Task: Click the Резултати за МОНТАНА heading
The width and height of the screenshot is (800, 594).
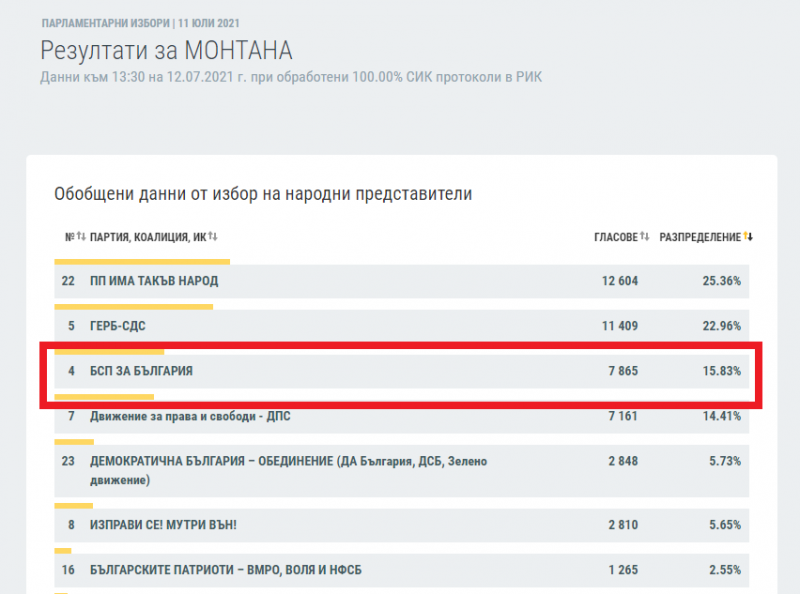Action: tap(166, 50)
